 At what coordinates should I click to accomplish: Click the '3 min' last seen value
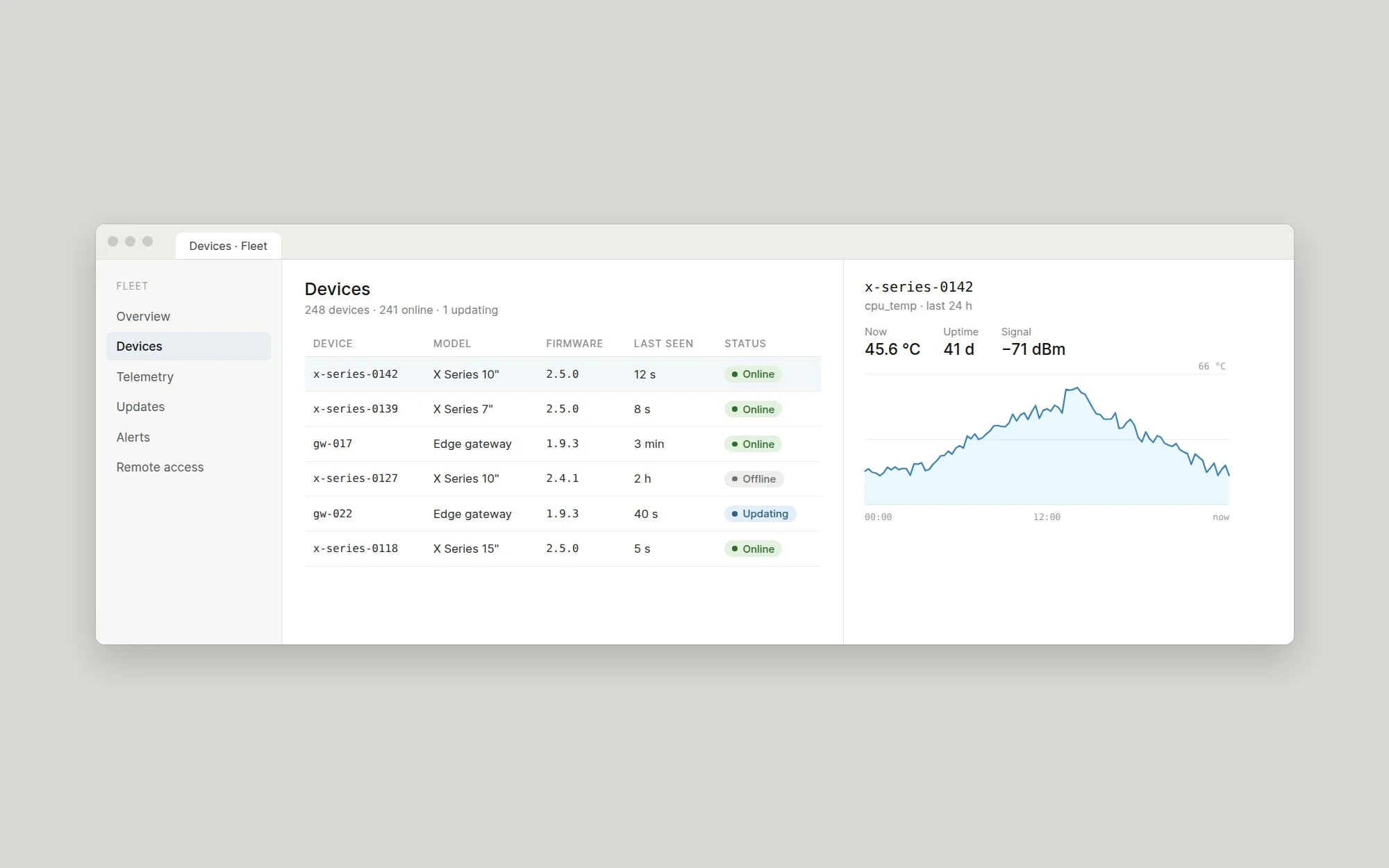[649, 444]
